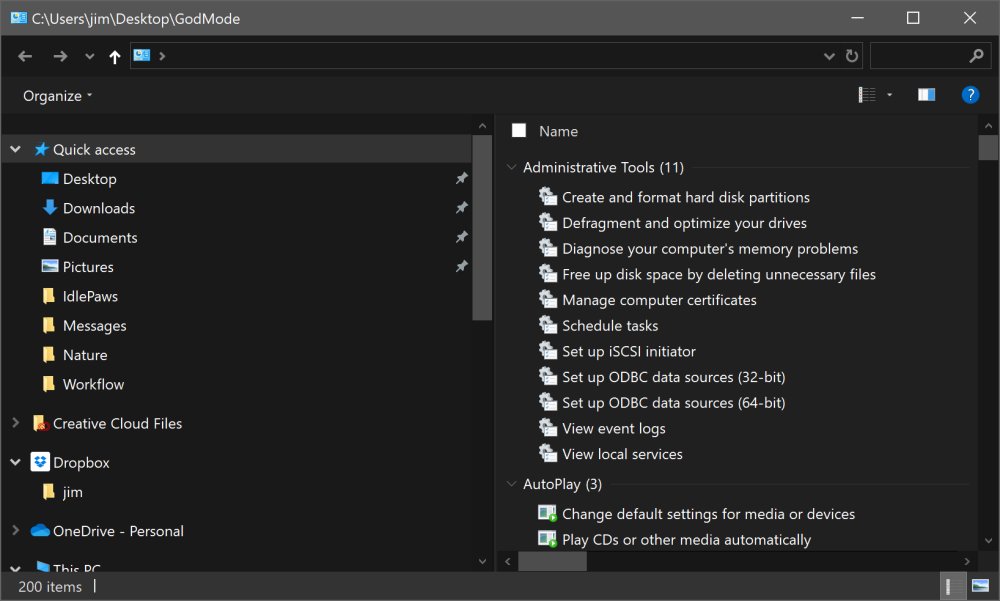Image resolution: width=1000 pixels, height=601 pixels.
Task: Check the select-all checkbox beside Name
Action: 519,130
